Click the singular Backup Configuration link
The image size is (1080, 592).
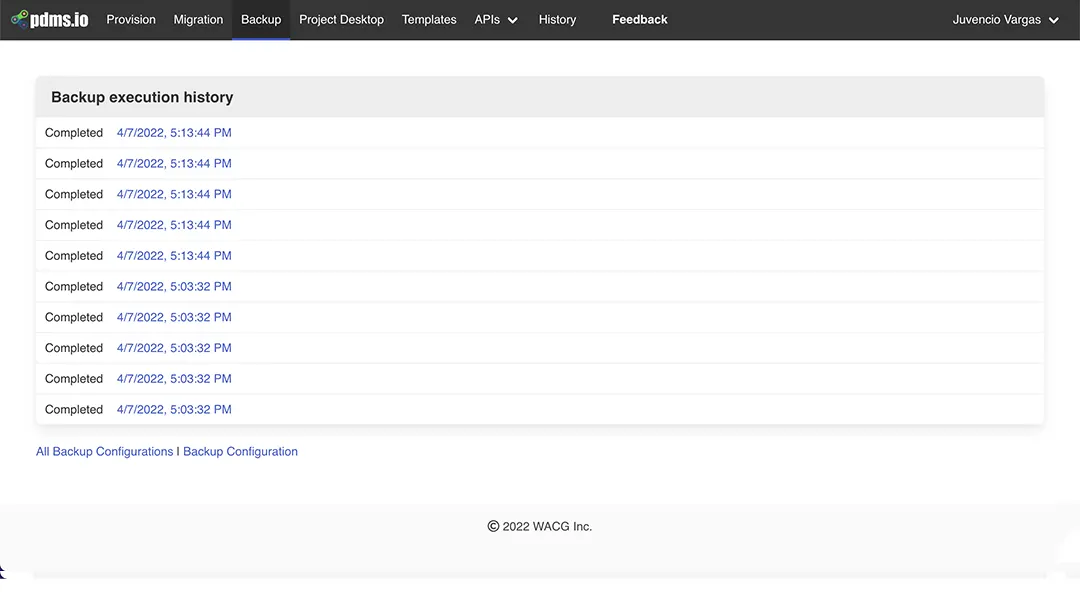click(x=240, y=451)
